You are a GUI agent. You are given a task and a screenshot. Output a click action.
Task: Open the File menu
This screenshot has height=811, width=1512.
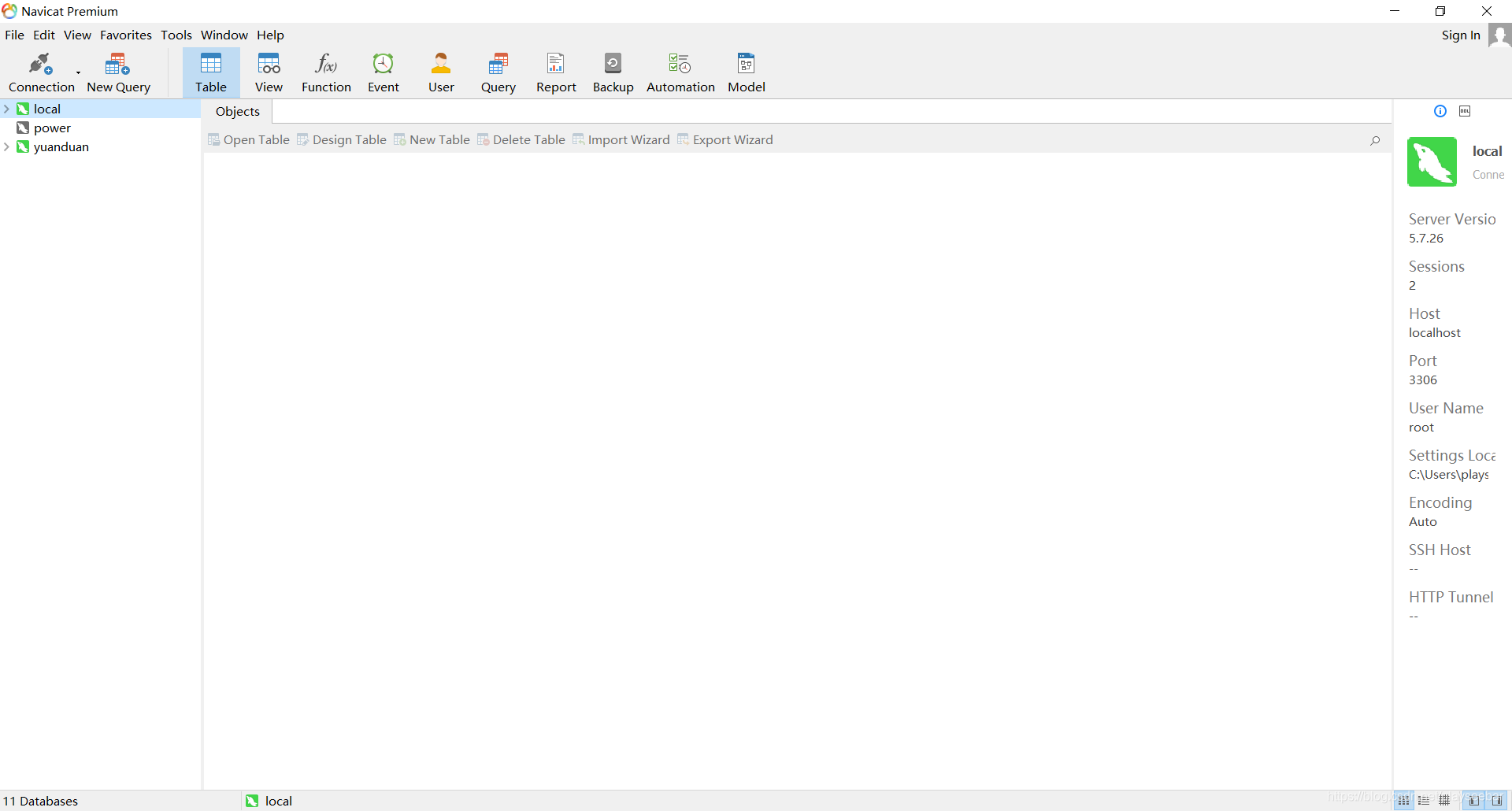(x=14, y=35)
